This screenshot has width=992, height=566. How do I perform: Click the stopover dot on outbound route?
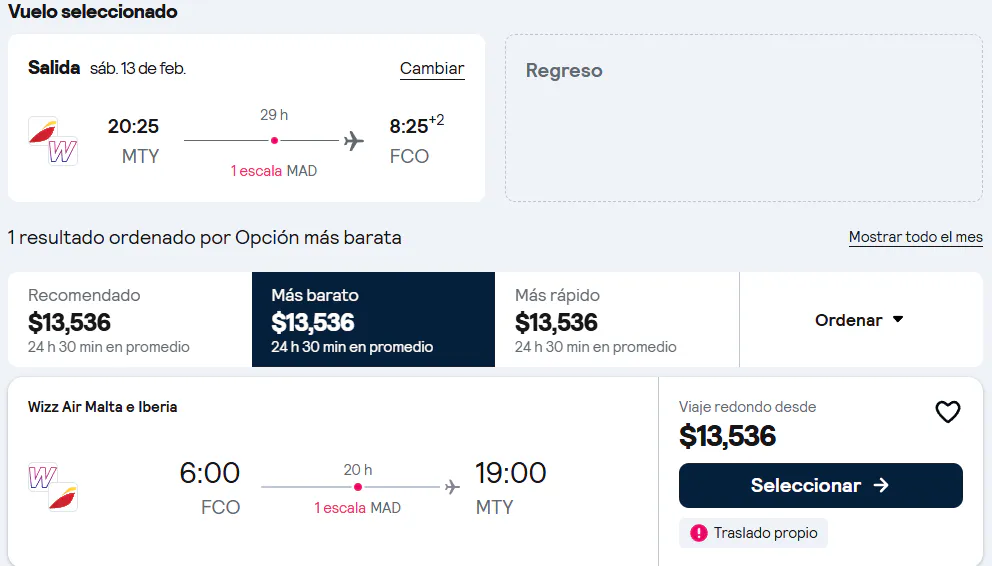(274, 140)
